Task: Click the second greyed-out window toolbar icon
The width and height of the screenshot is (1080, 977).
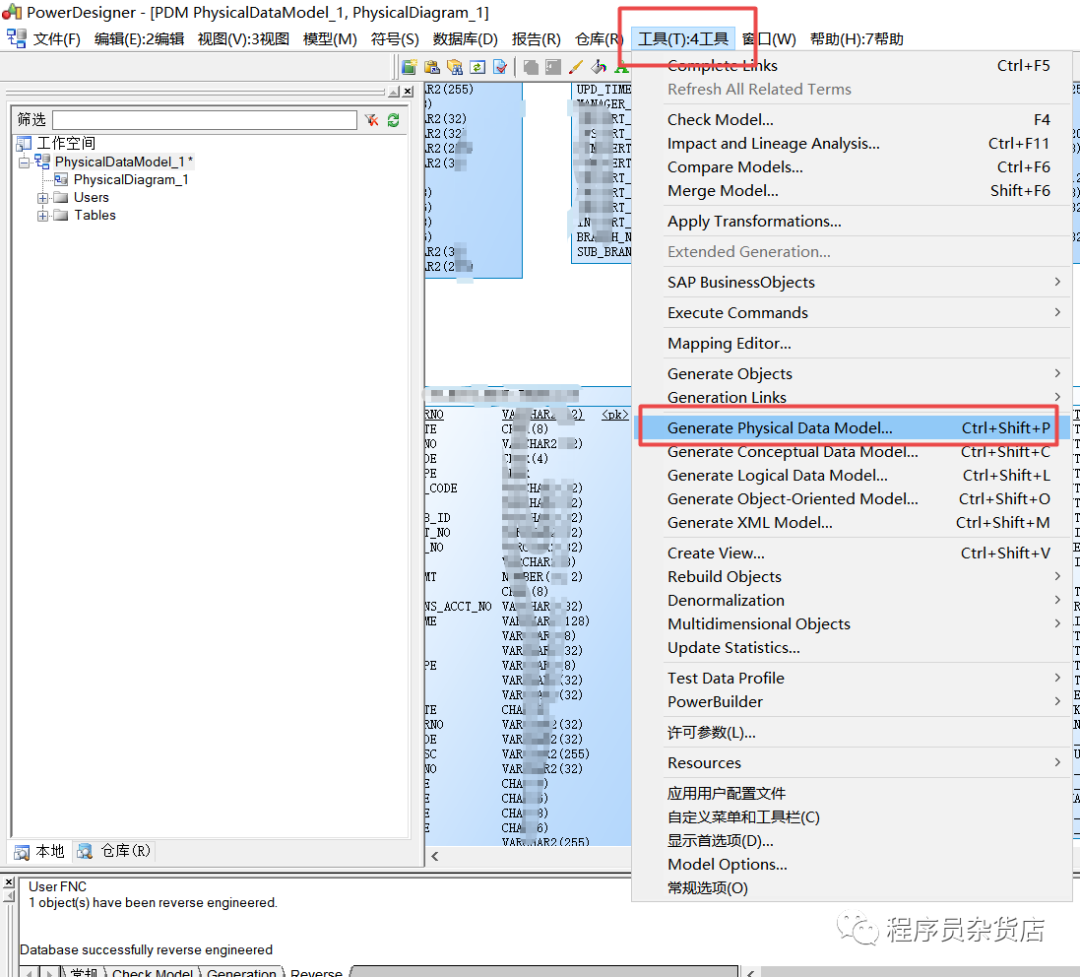Action: pyautogui.click(x=553, y=67)
